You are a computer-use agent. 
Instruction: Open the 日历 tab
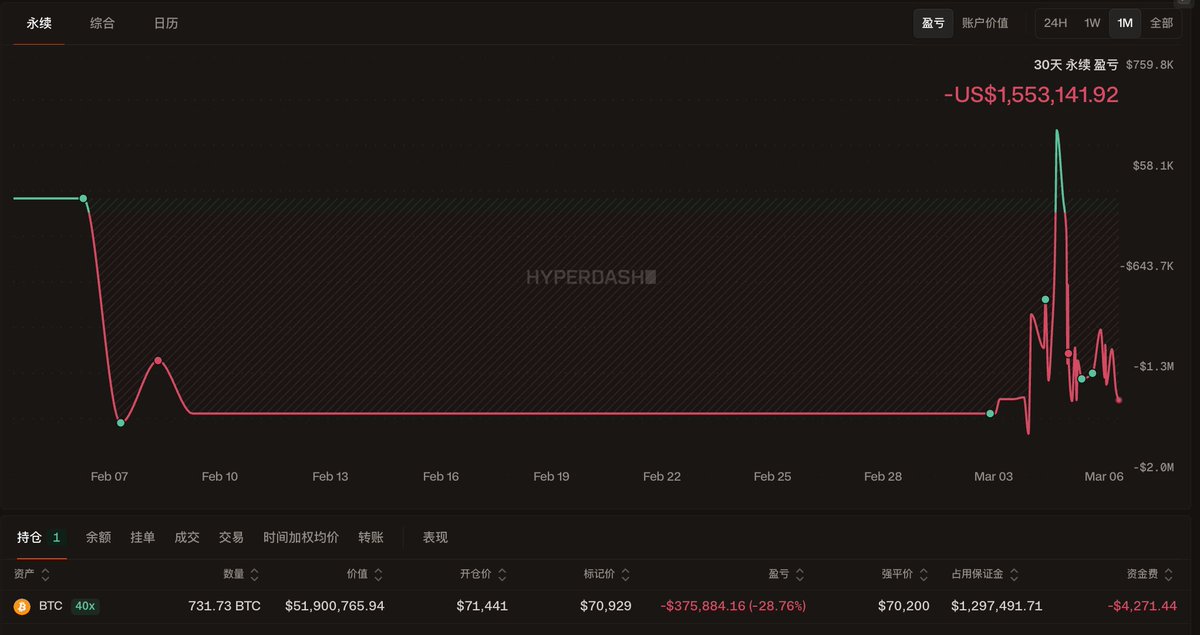[166, 23]
